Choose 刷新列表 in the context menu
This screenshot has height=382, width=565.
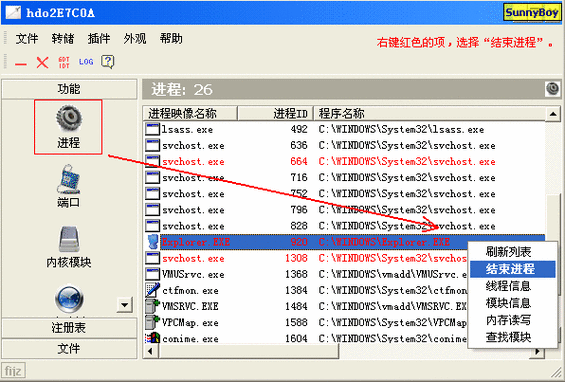512,252
